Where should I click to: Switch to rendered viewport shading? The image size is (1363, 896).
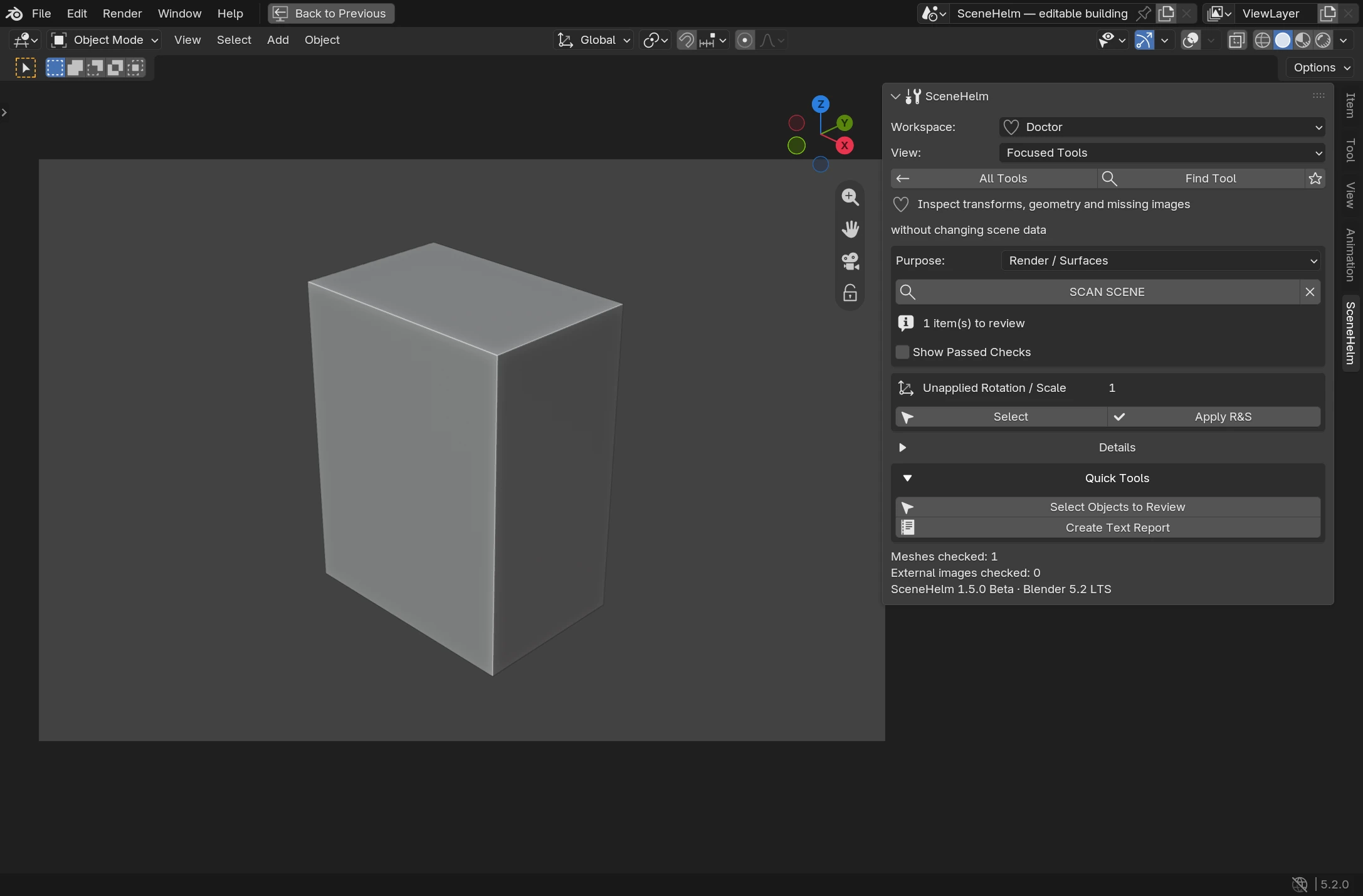1323,40
